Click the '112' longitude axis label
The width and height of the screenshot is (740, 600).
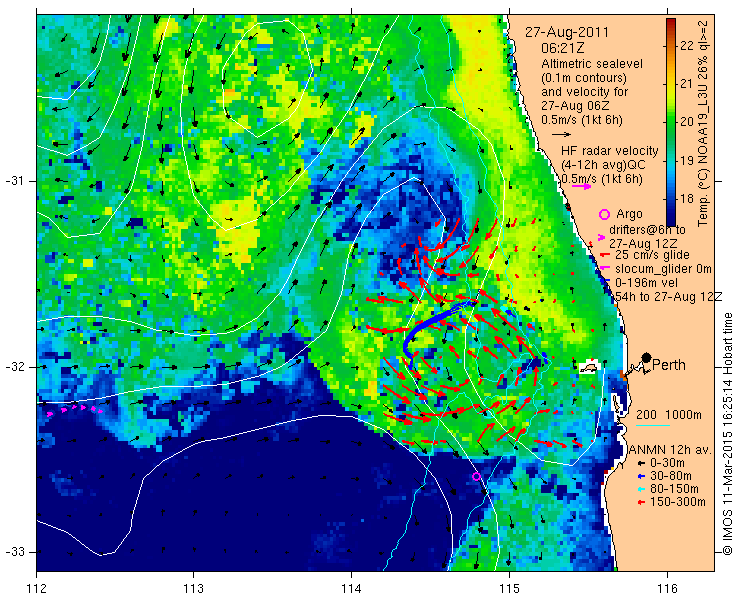[x=37, y=589]
